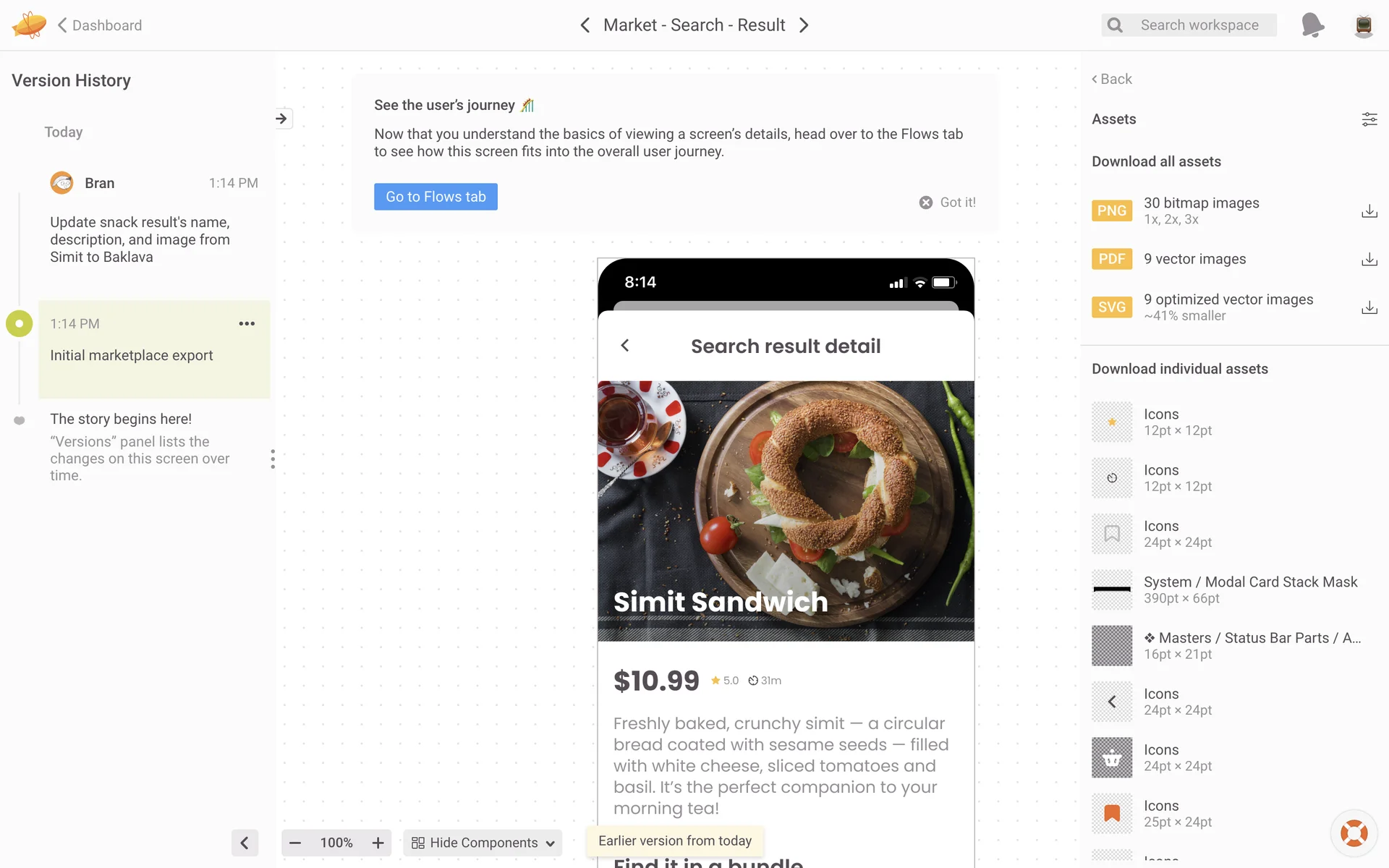The height and width of the screenshot is (868, 1389).
Task: Open the assets filter settings icon
Action: (x=1369, y=119)
